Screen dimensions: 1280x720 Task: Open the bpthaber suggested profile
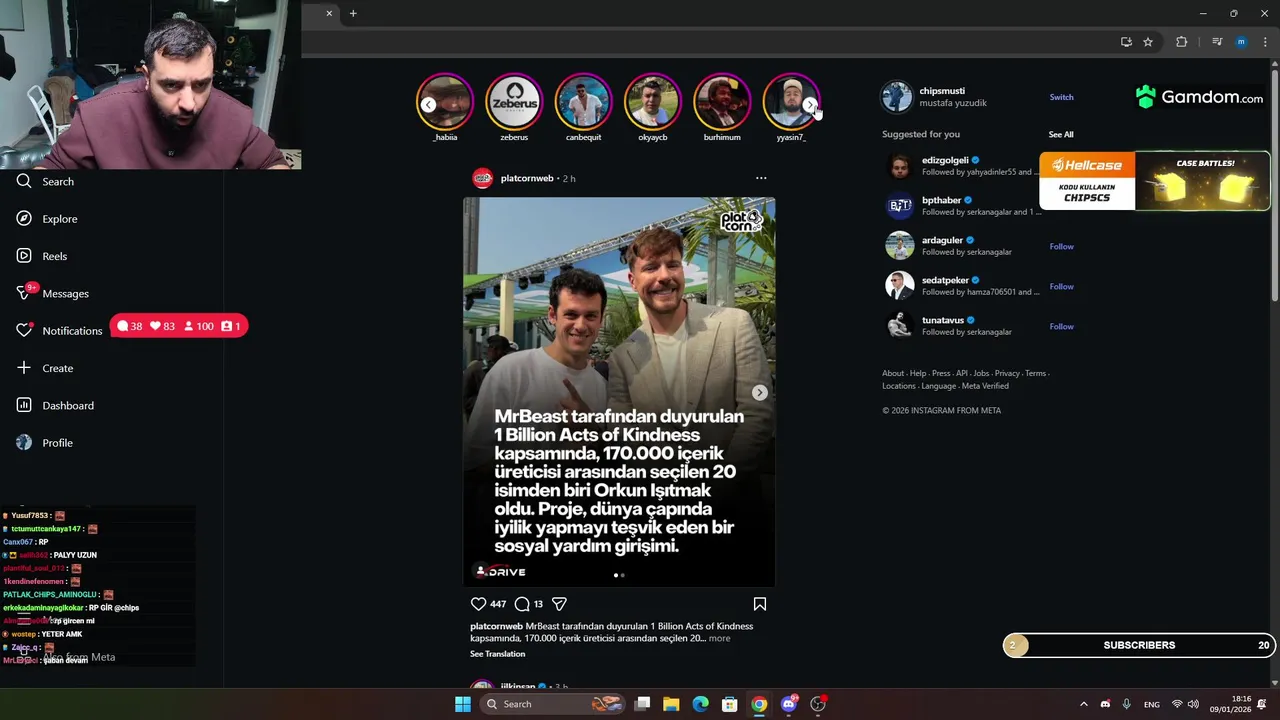(x=941, y=200)
